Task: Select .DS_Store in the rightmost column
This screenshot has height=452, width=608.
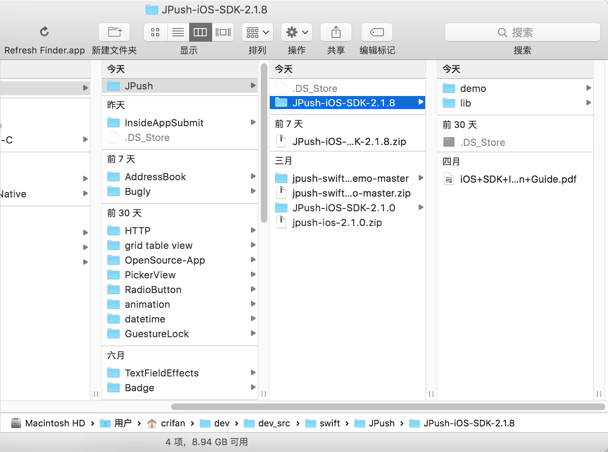Action: pyautogui.click(x=515, y=142)
